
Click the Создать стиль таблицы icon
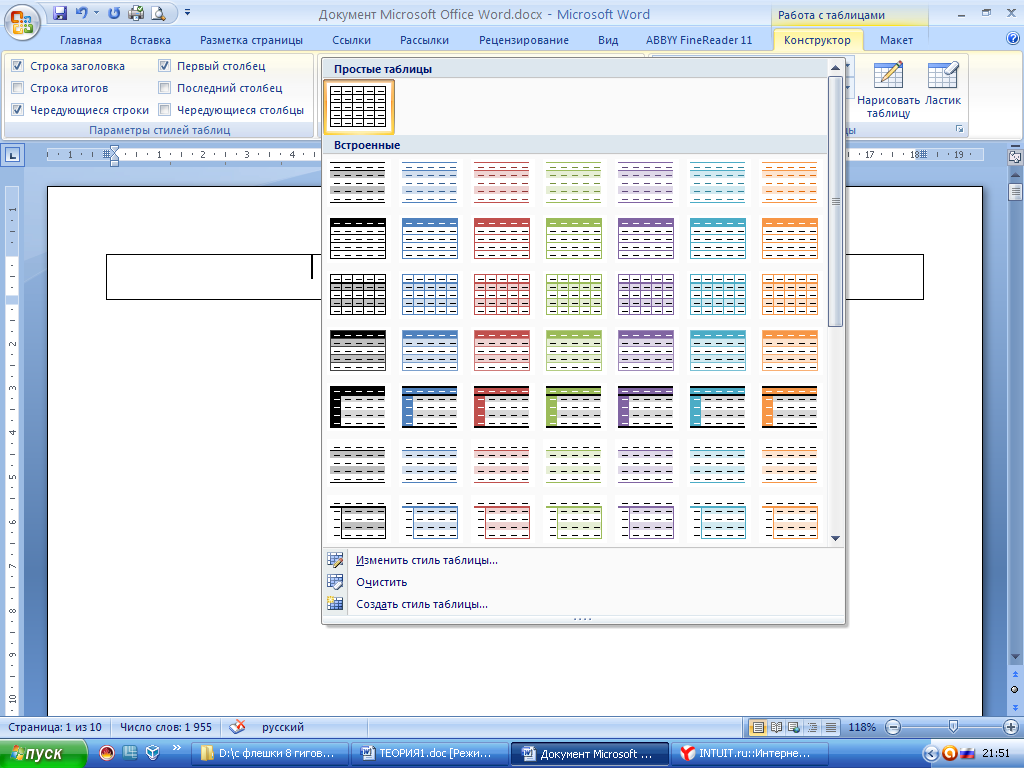[335, 603]
